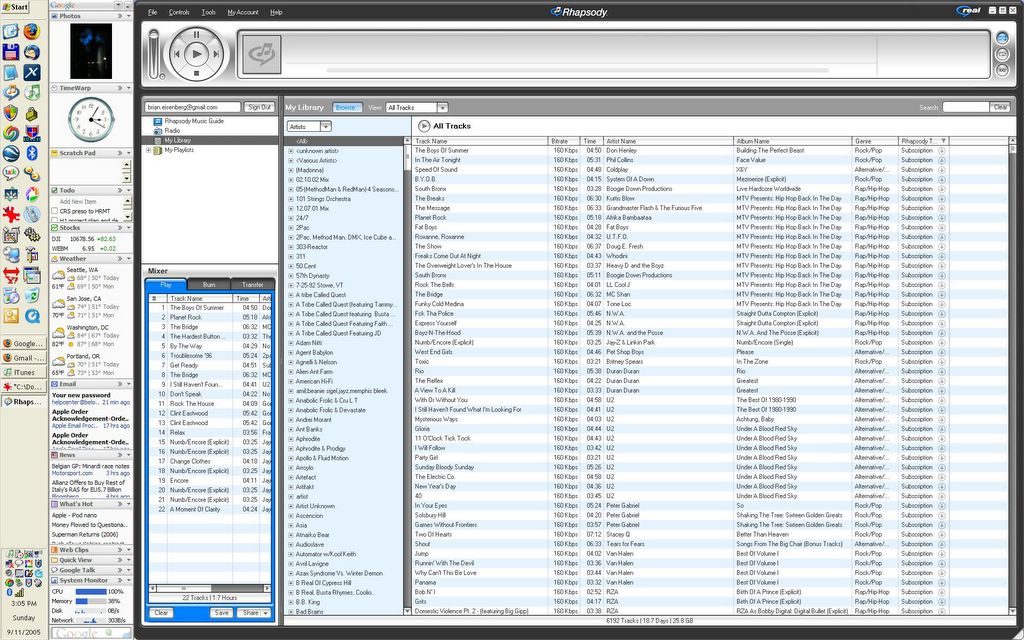Click the track progress bar in player display
This screenshot has height=640, width=1024.
(577, 70)
